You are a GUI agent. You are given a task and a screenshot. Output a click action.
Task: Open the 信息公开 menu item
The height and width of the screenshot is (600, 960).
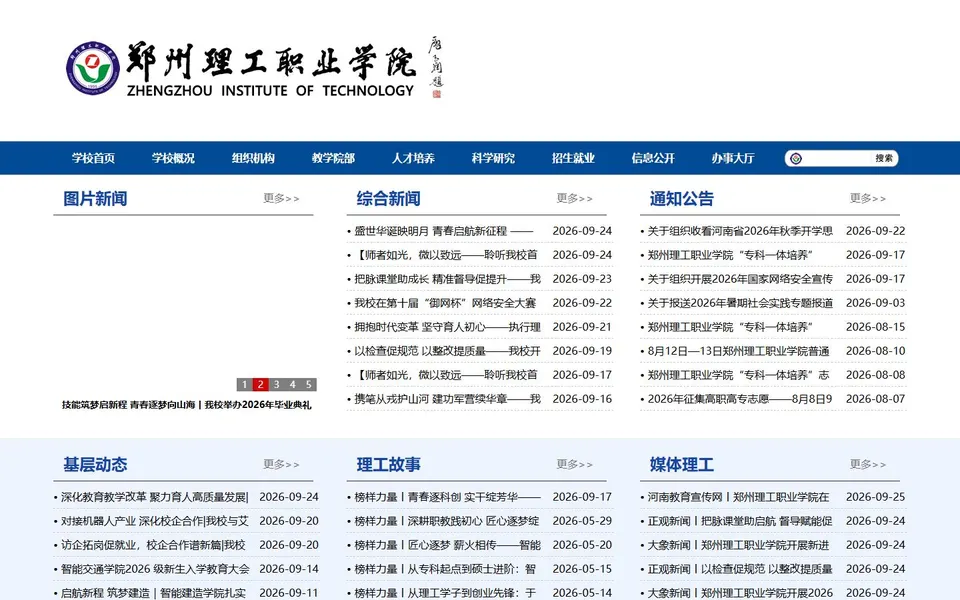click(653, 158)
